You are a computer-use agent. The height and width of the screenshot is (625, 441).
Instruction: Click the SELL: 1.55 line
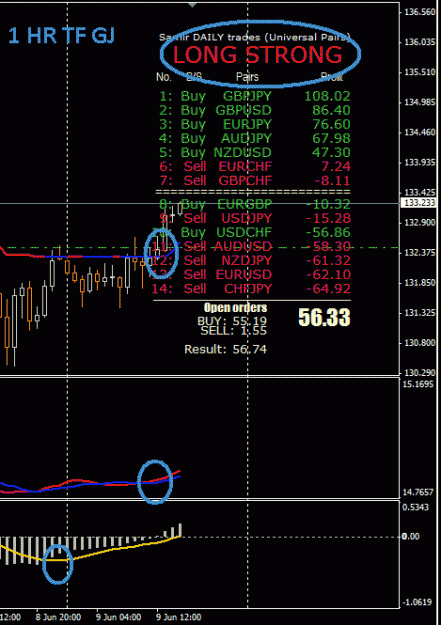234,330
